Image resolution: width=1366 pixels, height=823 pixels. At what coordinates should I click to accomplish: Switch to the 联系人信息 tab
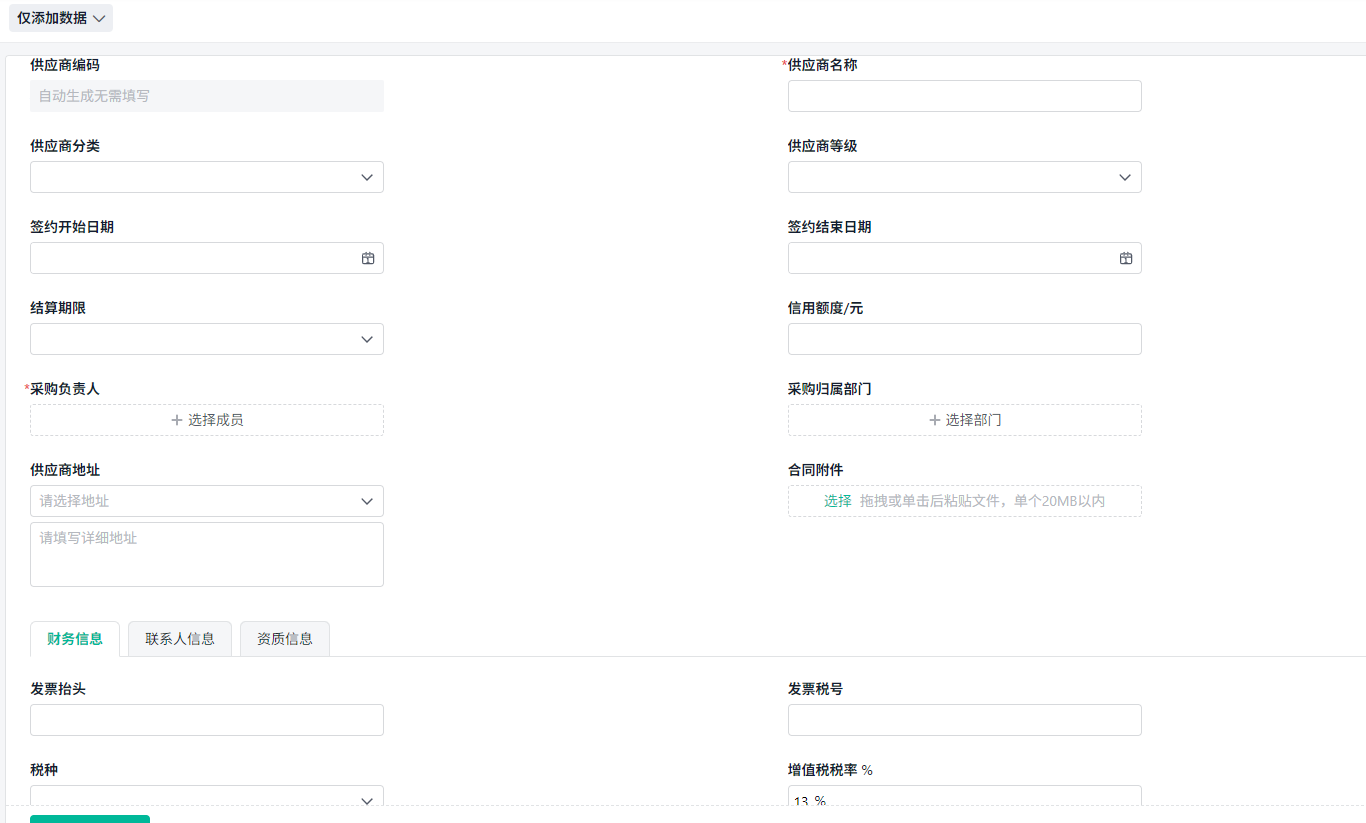180,639
